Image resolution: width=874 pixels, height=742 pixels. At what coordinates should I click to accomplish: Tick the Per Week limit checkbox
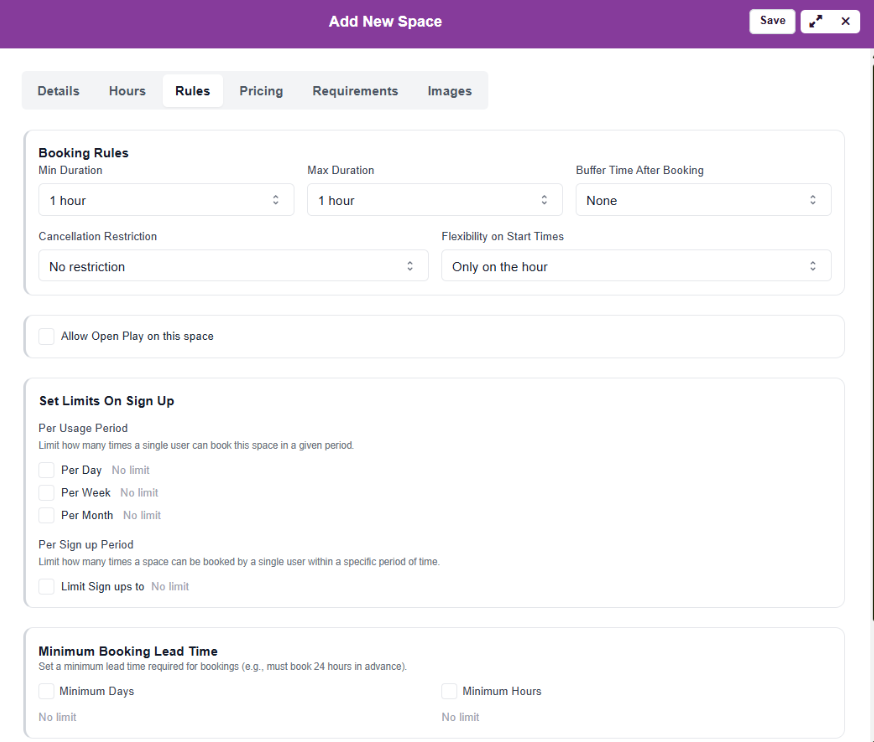(x=47, y=493)
